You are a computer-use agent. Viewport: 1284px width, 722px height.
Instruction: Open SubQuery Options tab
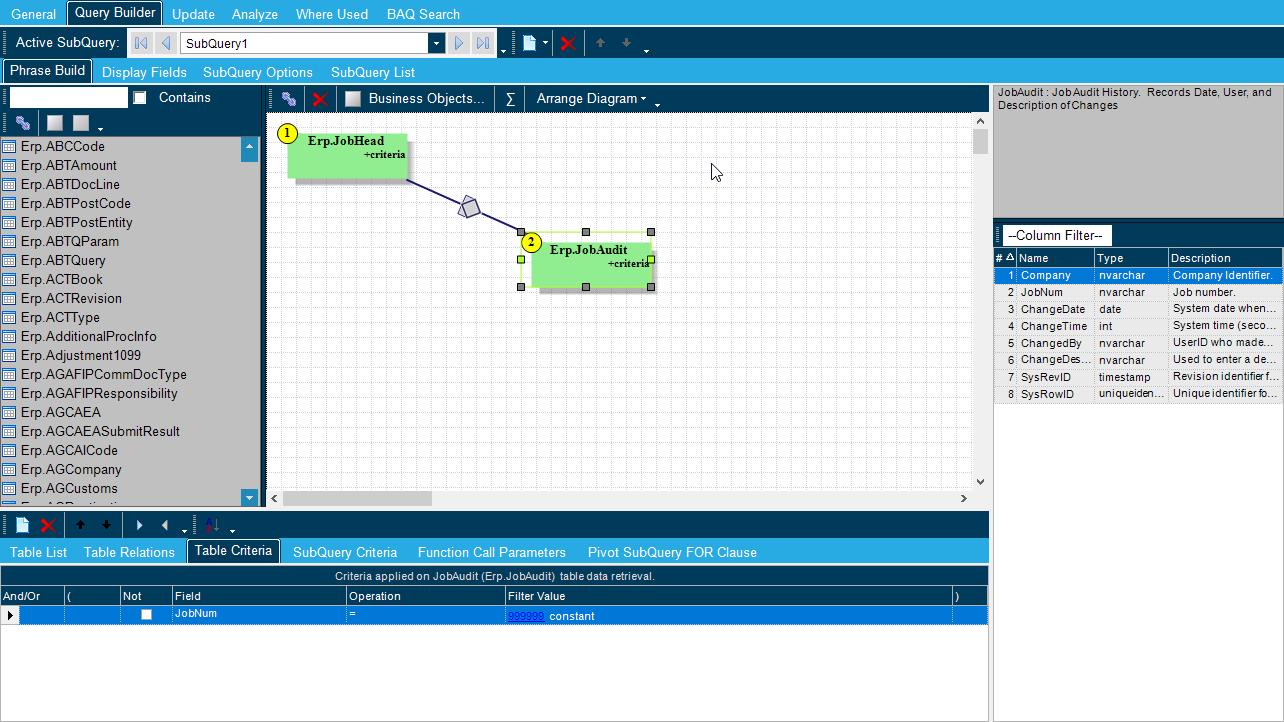pos(258,72)
